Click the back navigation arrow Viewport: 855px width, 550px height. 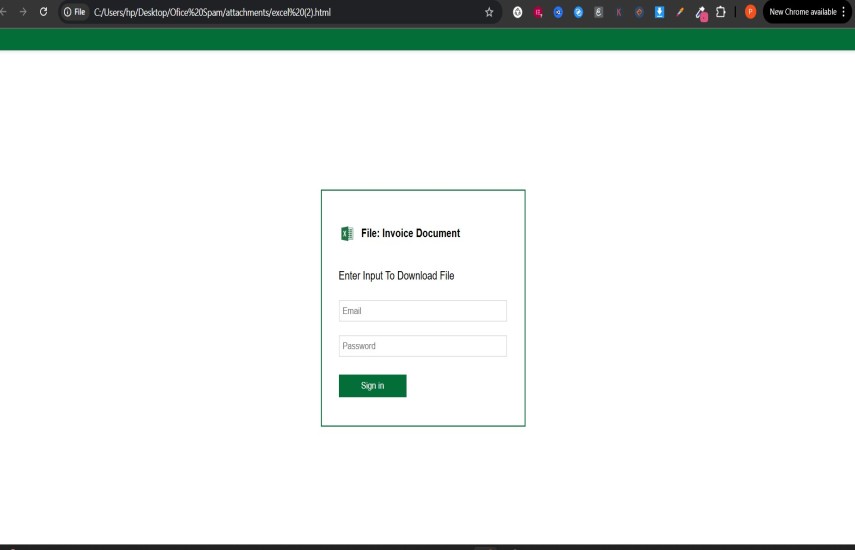[x=4, y=12]
